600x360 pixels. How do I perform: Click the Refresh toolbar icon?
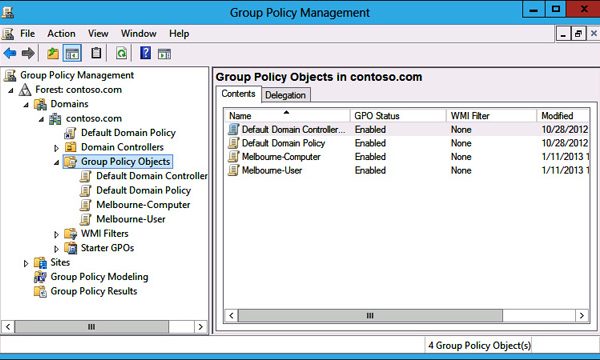121,53
